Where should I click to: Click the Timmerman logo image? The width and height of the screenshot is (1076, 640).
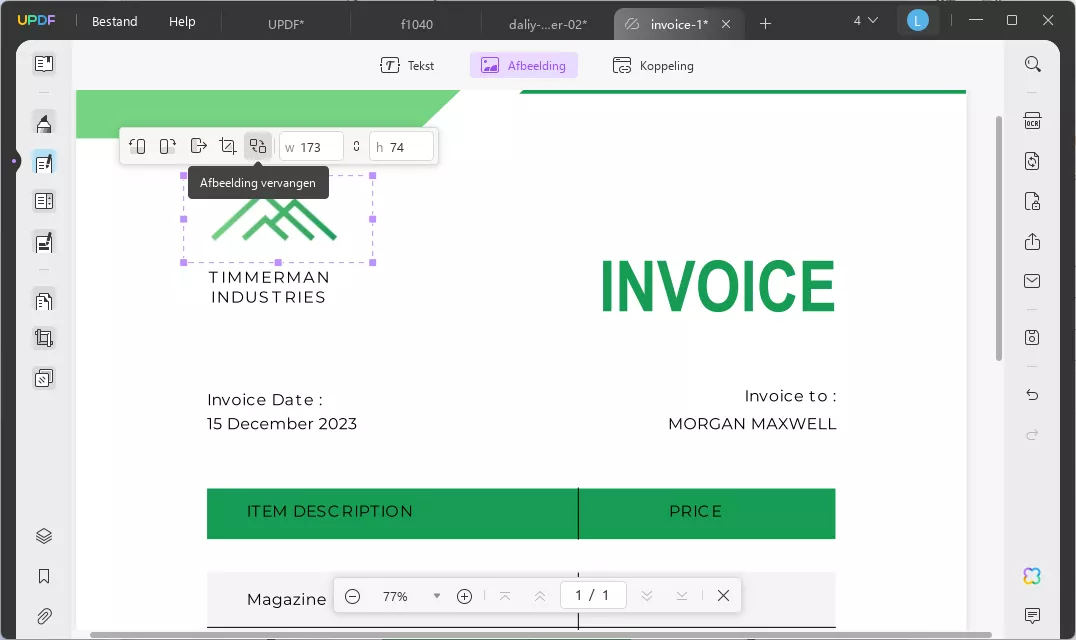point(278,219)
